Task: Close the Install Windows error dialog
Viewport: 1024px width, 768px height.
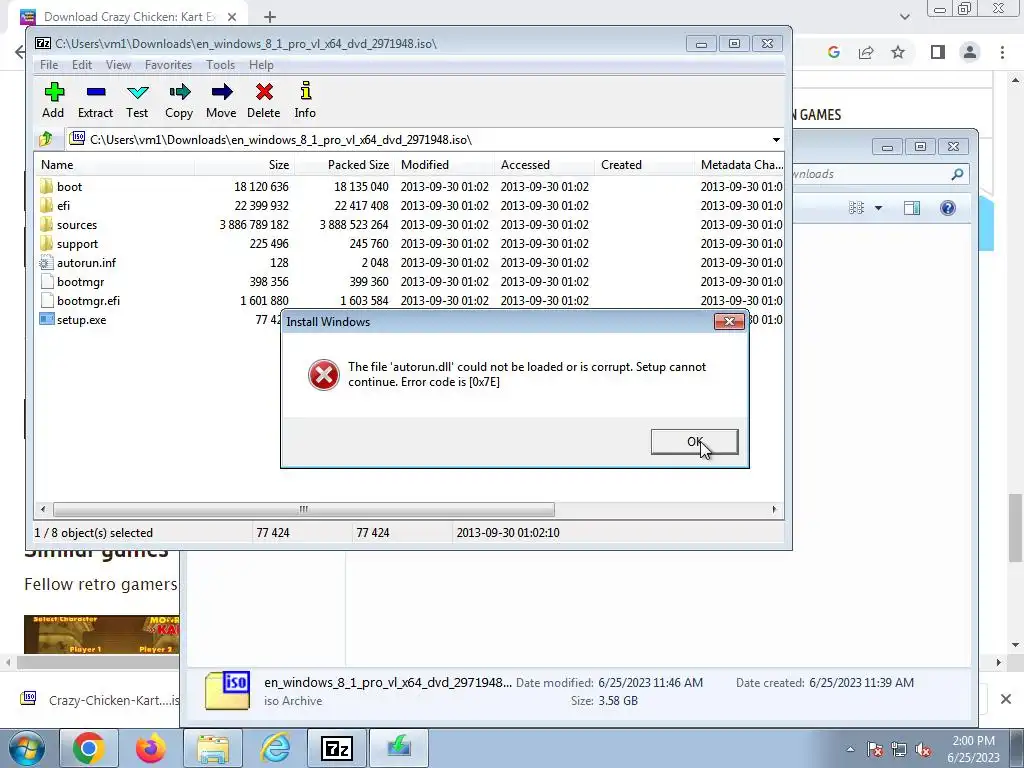Action: [729, 321]
